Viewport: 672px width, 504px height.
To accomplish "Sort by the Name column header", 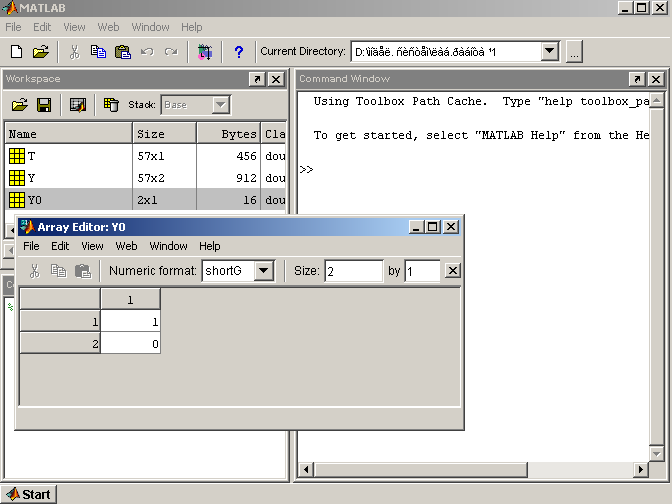I will tap(68, 134).
